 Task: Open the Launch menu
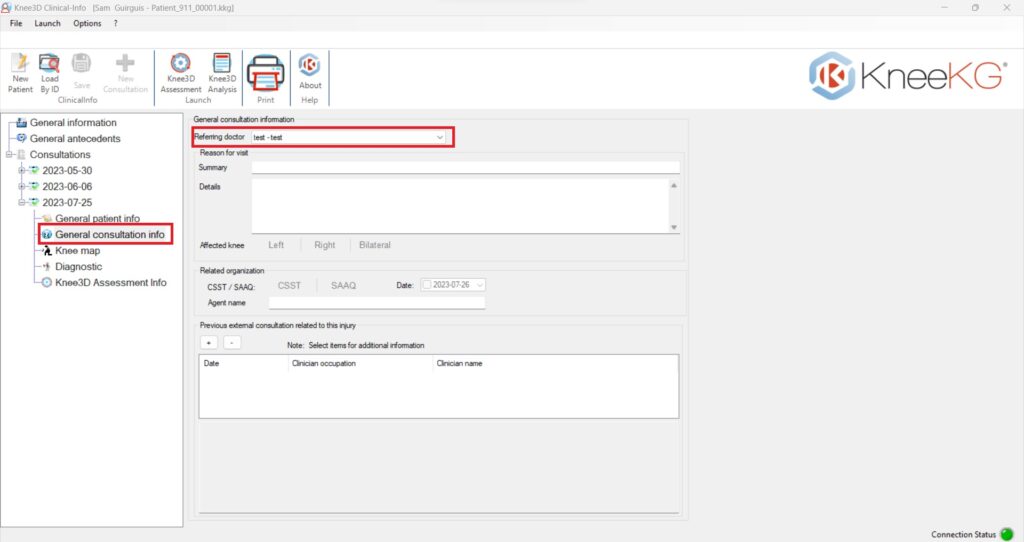[48, 24]
